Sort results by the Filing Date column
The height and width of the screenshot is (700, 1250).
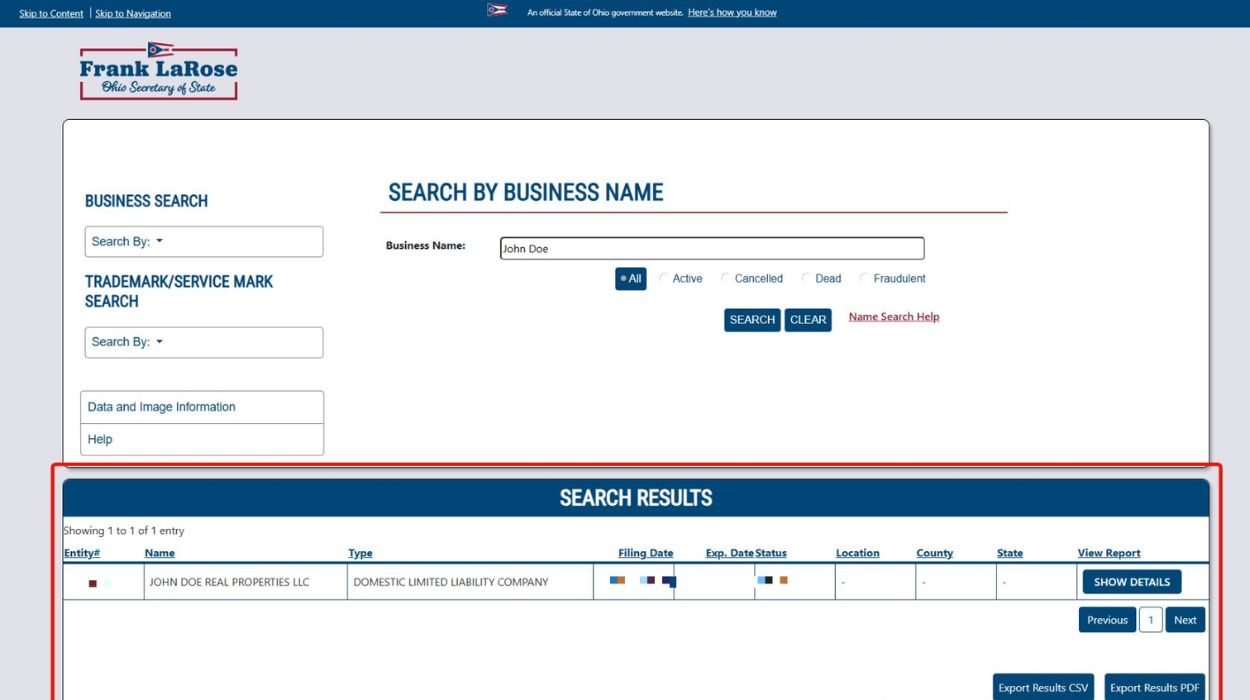644,553
